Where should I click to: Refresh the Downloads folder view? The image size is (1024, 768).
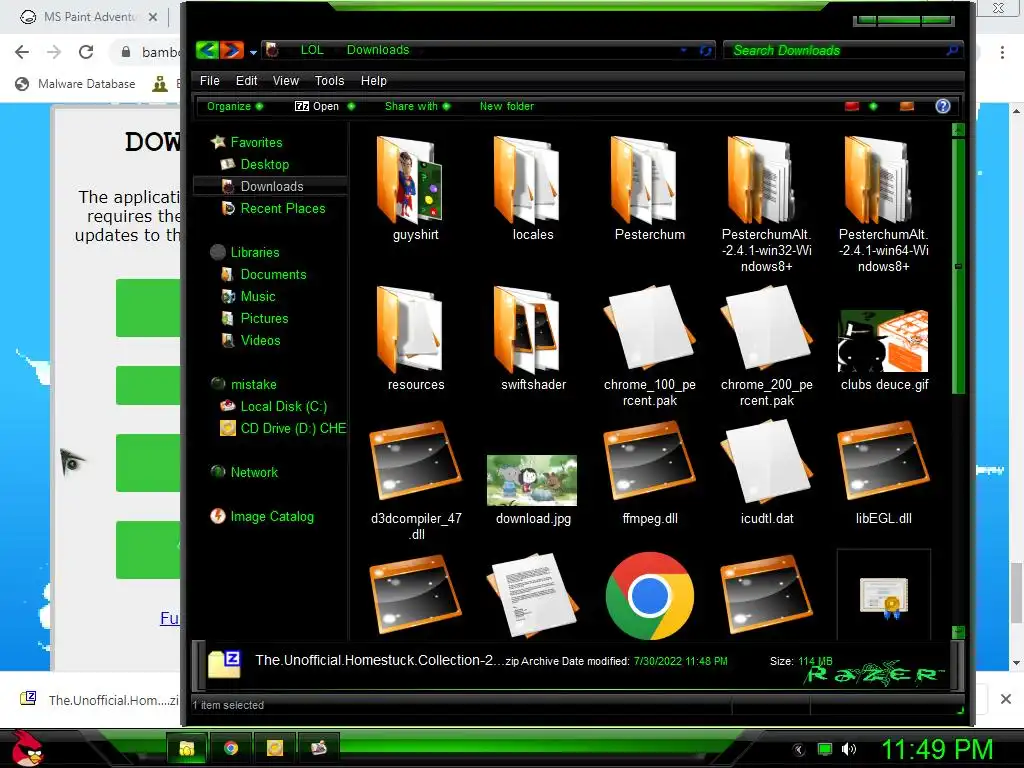pyautogui.click(x=705, y=50)
